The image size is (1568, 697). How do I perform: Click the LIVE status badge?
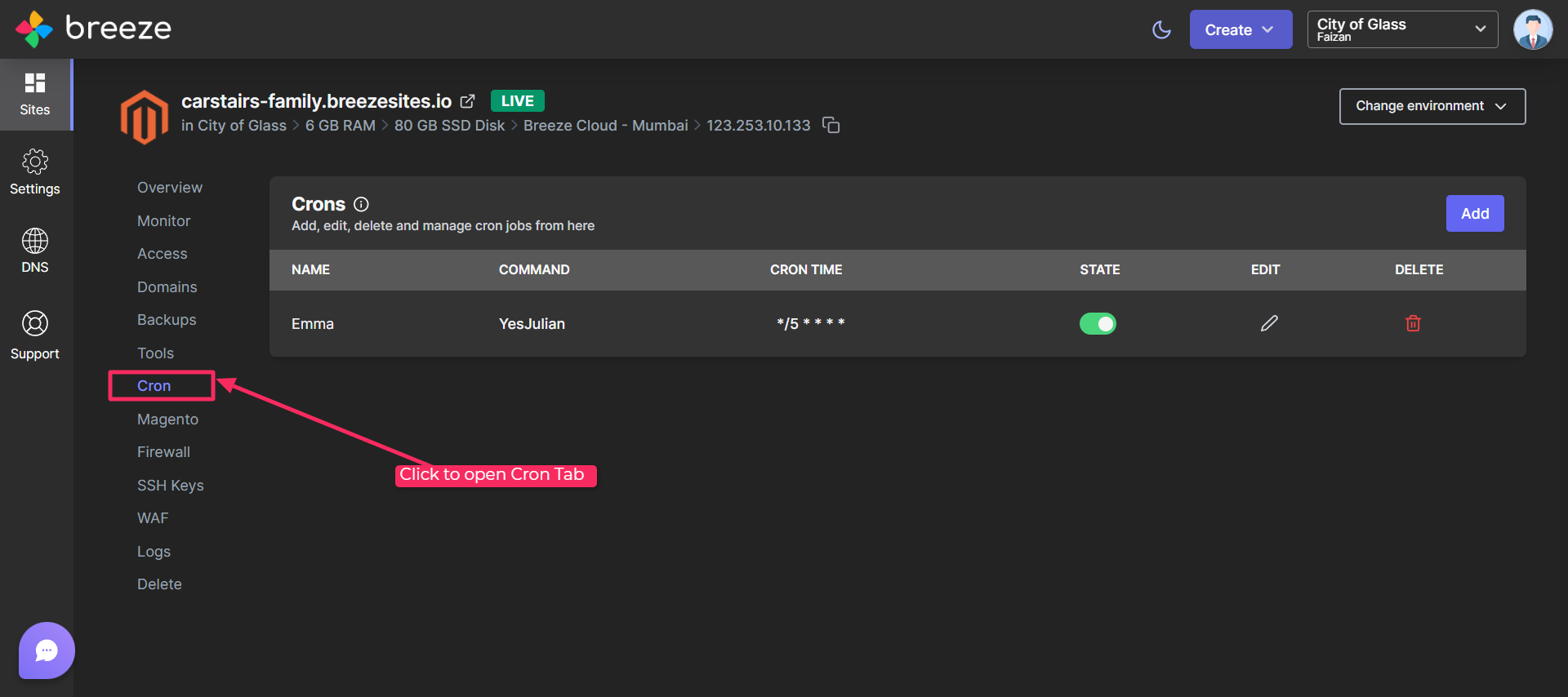tap(518, 100)
